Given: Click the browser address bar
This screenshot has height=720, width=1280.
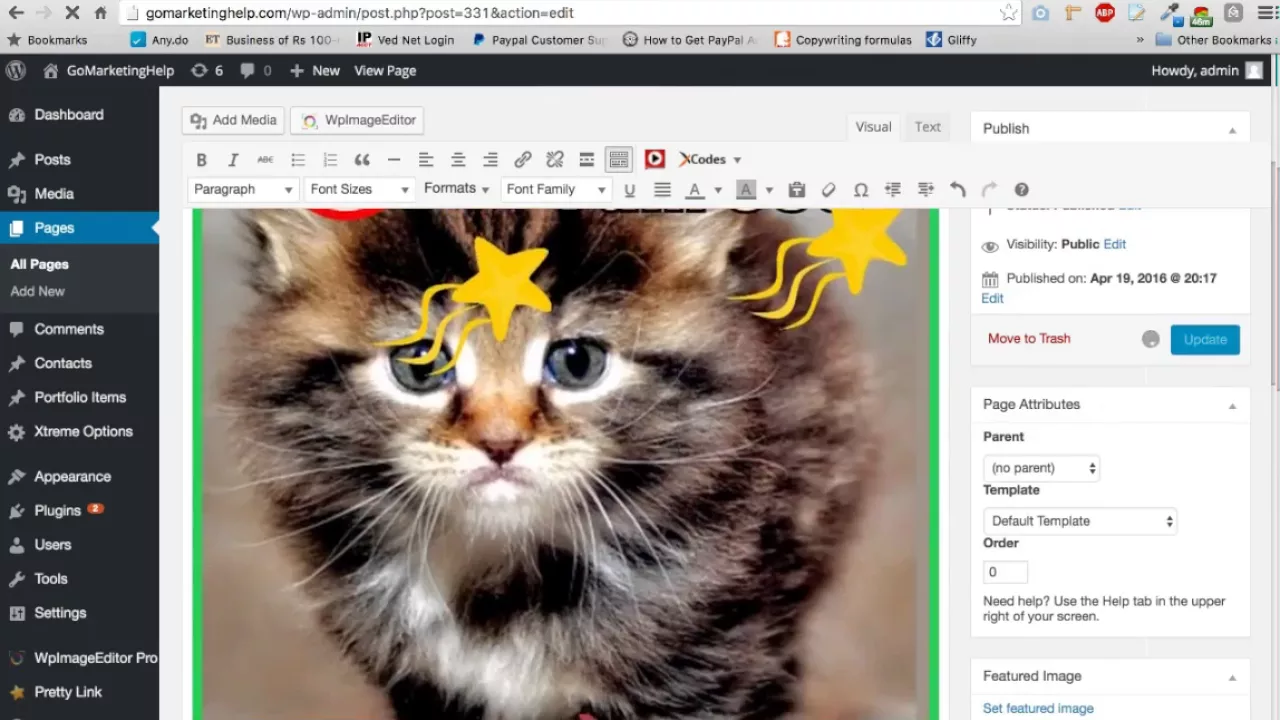Looking at the screenshot, I should [x=570, y=13].
